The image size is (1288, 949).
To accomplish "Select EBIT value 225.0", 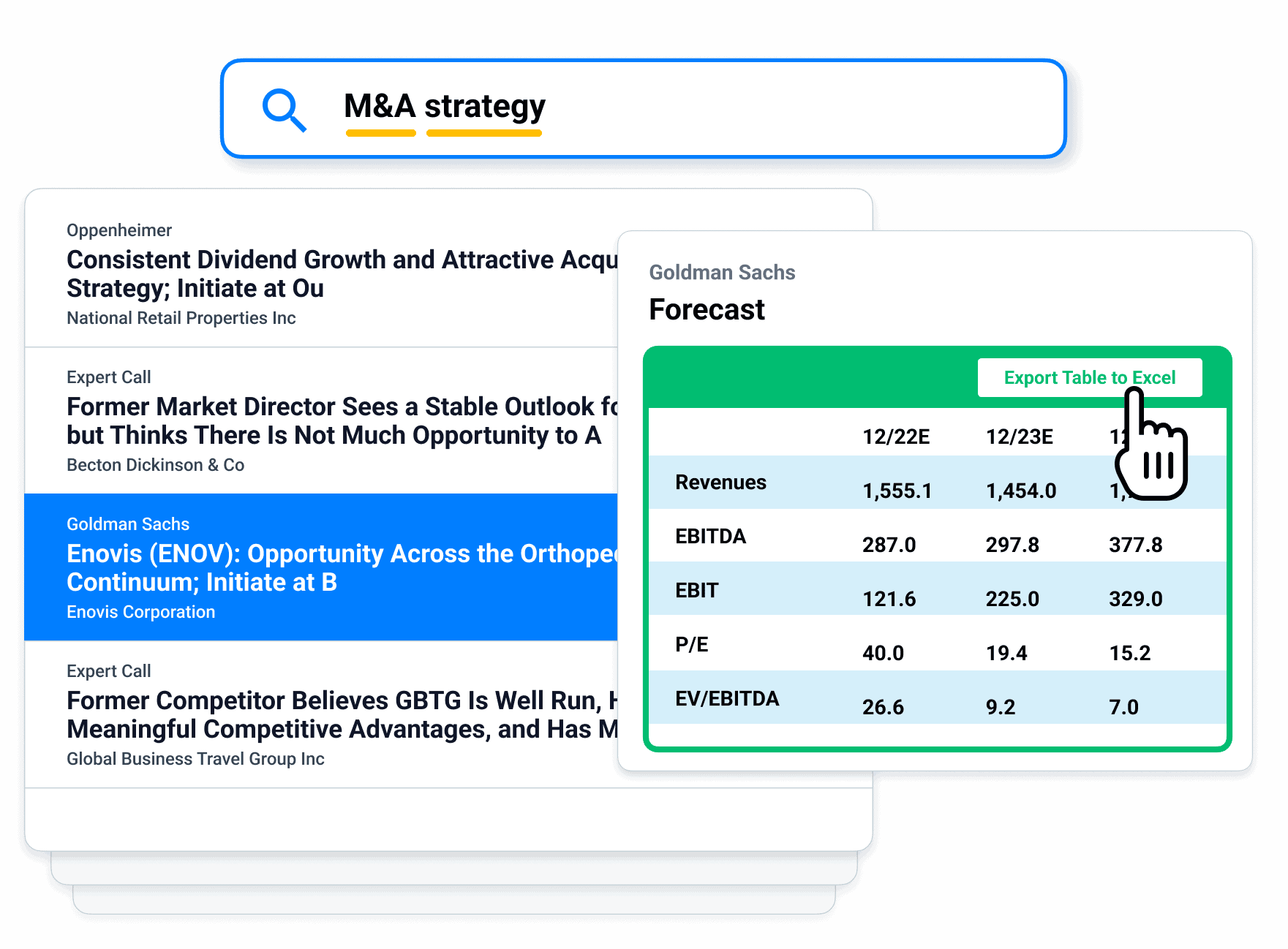I will click(x=1012, y=599).
